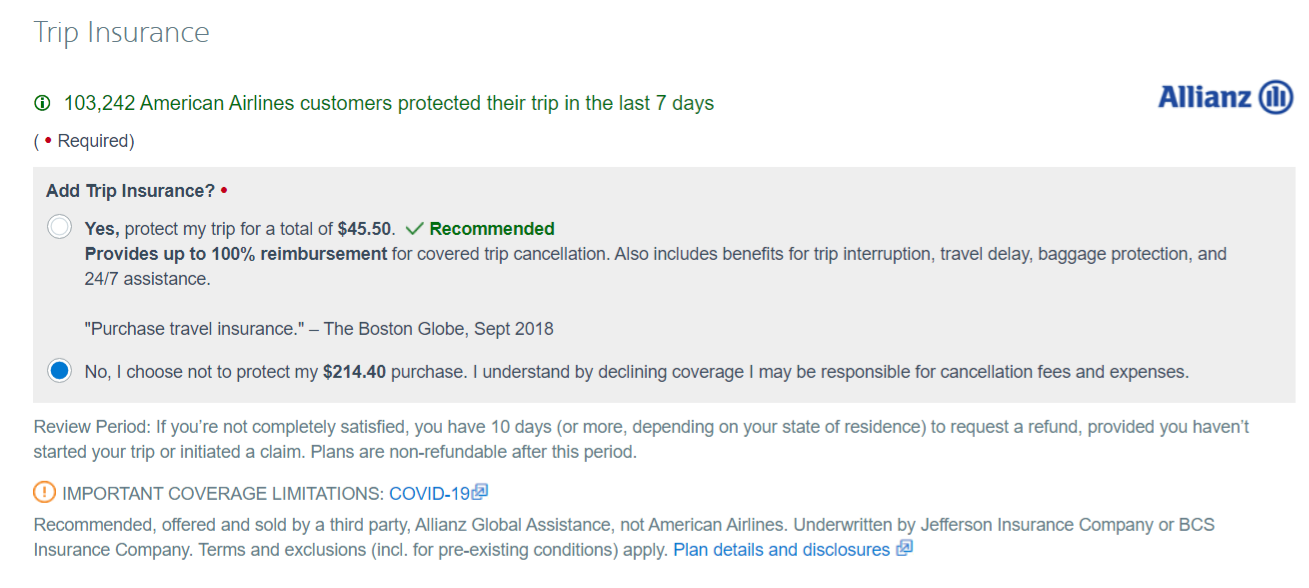Click the $45.50 insurance price text
This screenshot has width=1309, height=588.
point(366,229)
